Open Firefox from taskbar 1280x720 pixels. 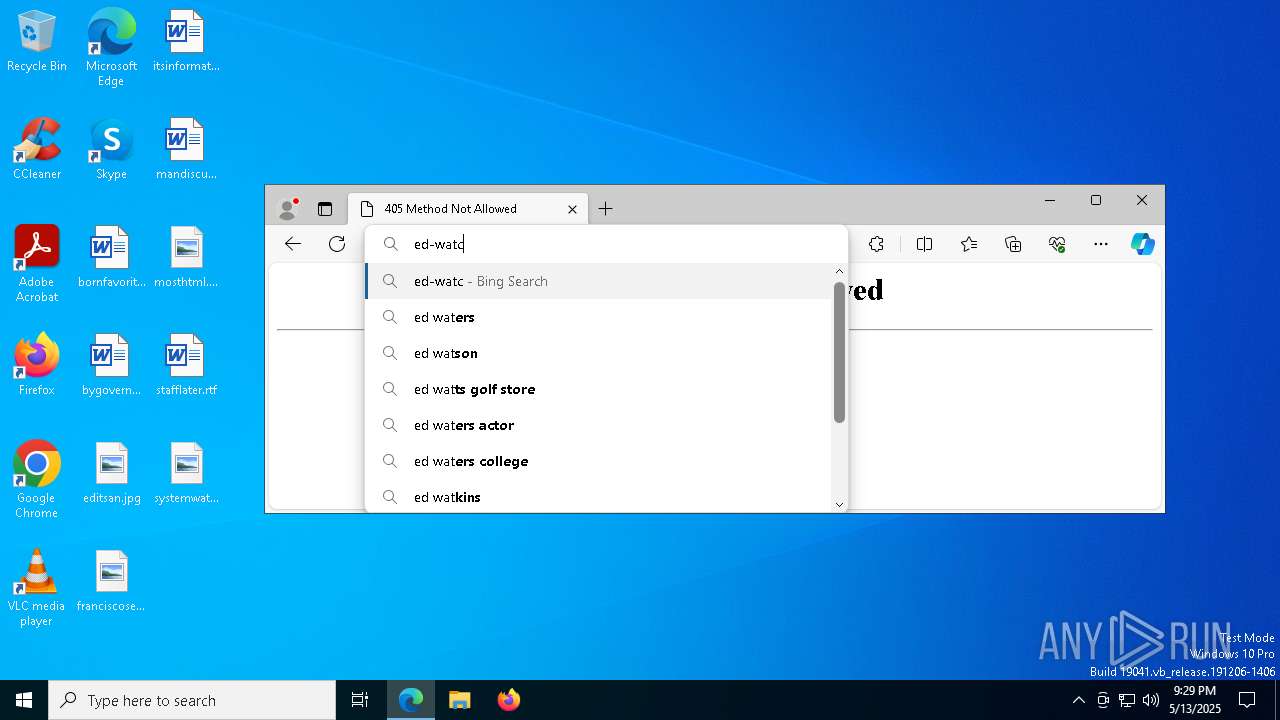(508, 700)
